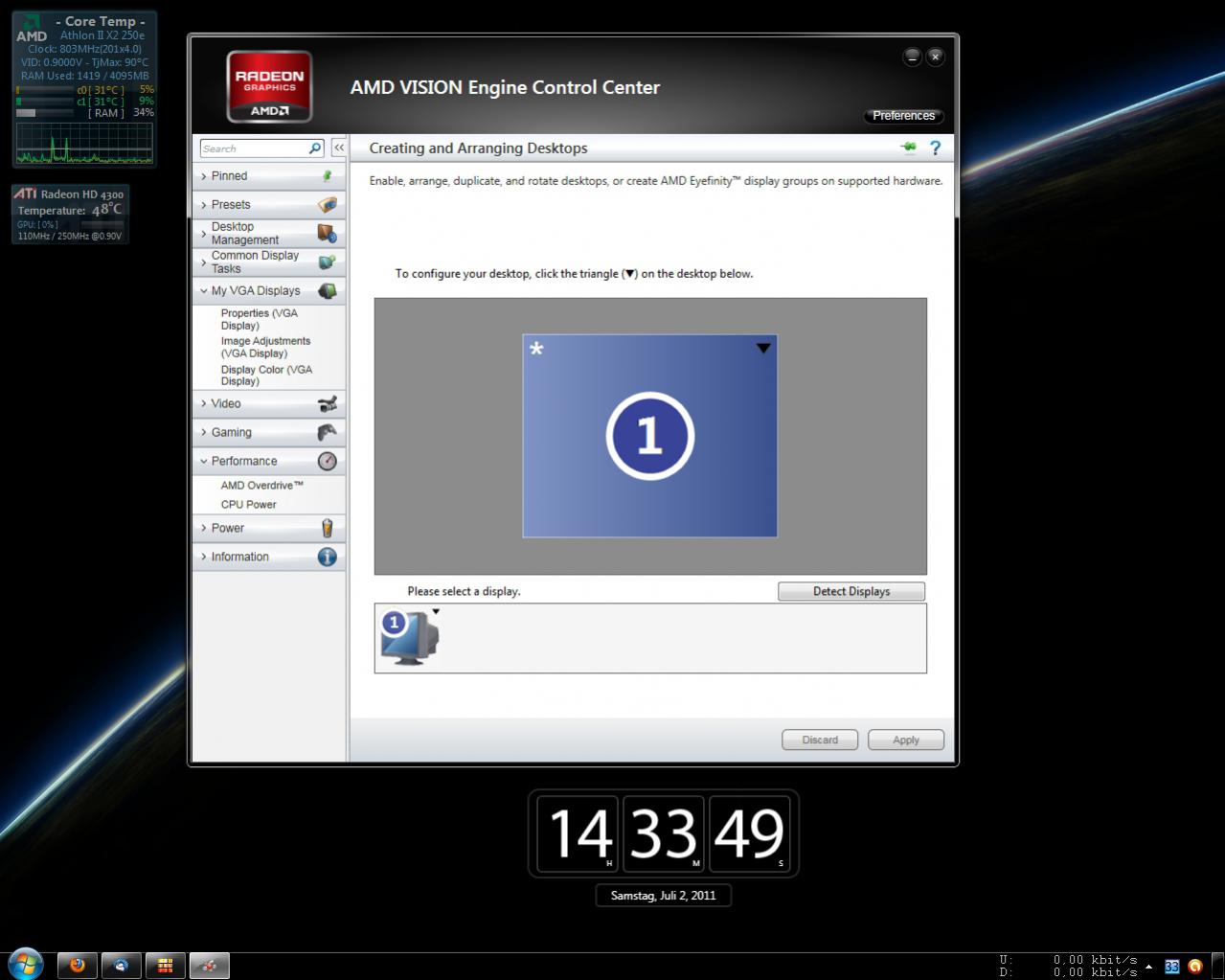Click the search magnifier icon
Viewport: 1225px width, 980px height.
point(315,148)
